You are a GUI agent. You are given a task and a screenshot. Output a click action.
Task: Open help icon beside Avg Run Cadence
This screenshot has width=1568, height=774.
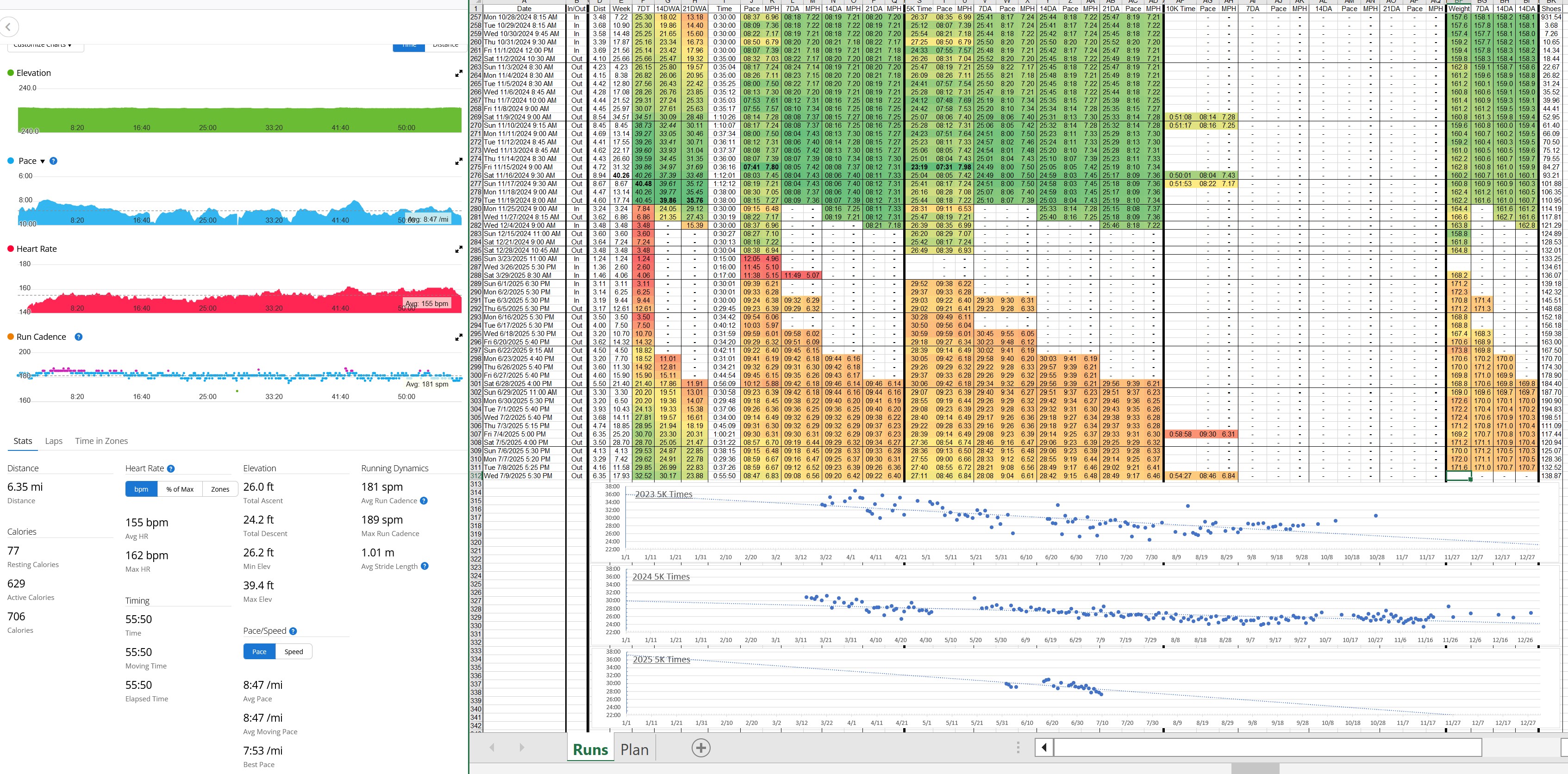coord(424,501)
